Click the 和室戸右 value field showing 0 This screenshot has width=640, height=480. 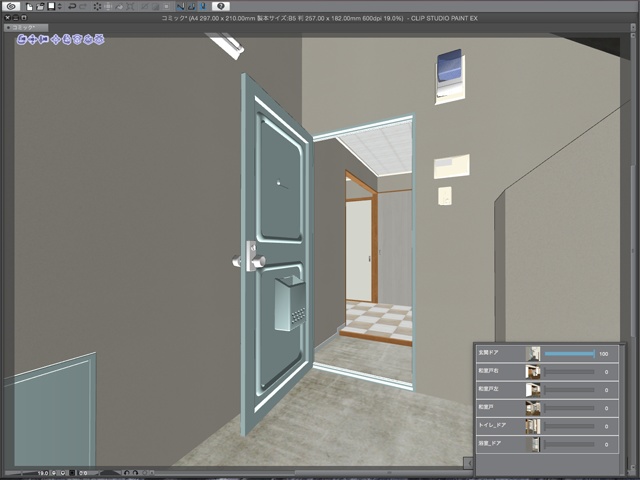pyautogui.click(x=606, y=372)
